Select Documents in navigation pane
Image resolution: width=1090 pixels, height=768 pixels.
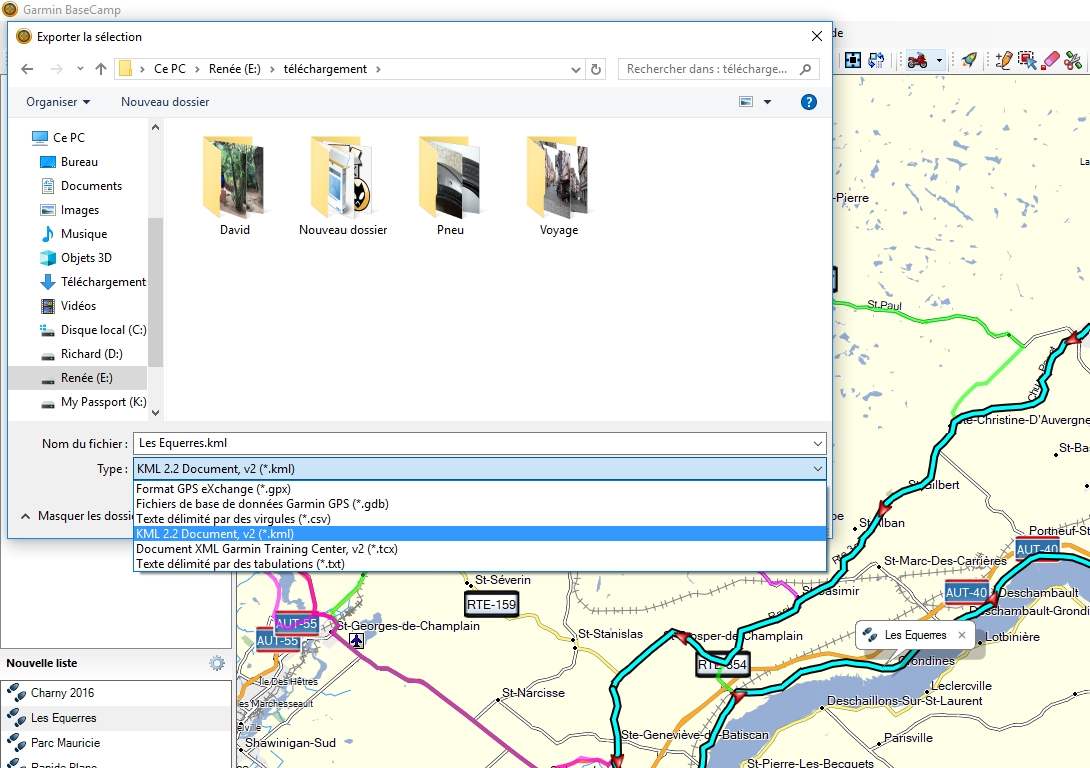click(81, 186)
